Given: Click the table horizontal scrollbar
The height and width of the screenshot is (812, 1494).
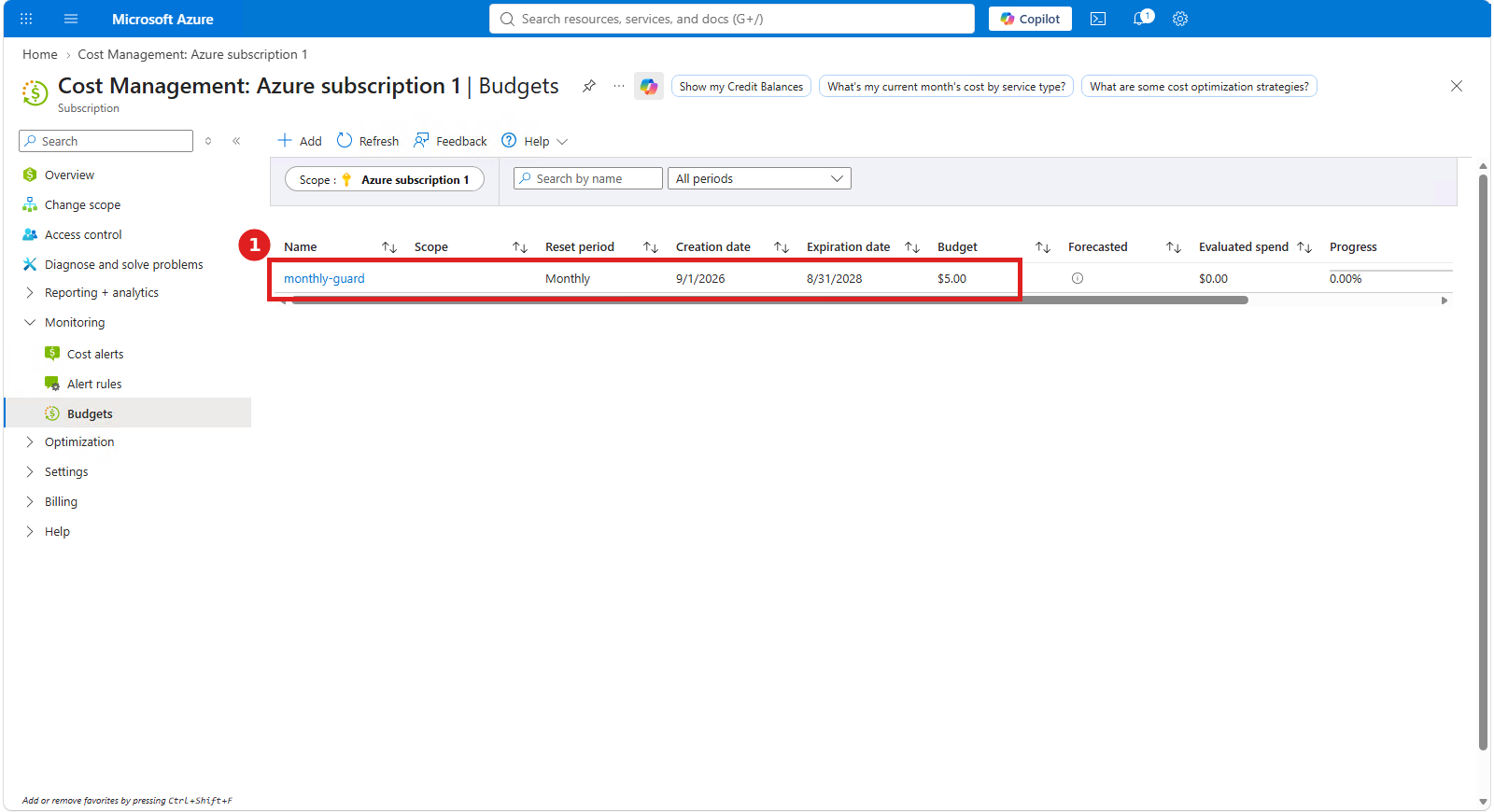Looking at the screenshot, I should click(769, 301).
